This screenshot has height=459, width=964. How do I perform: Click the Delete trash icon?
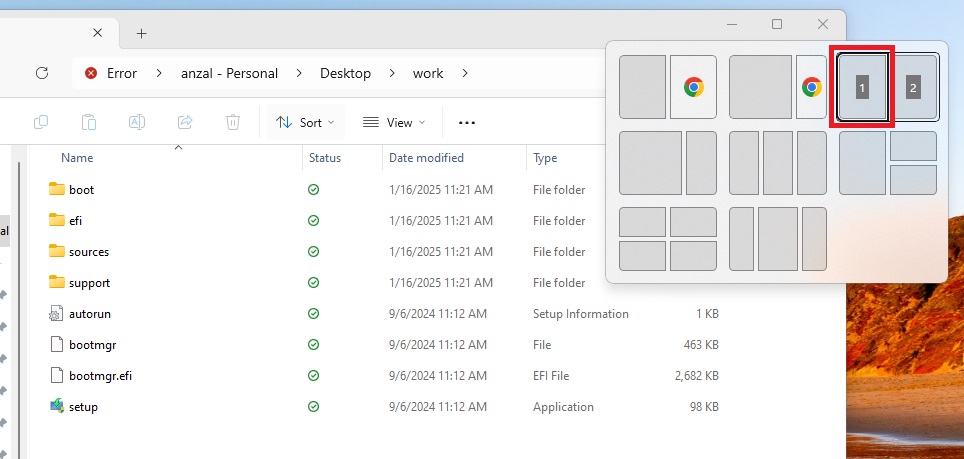233,122
